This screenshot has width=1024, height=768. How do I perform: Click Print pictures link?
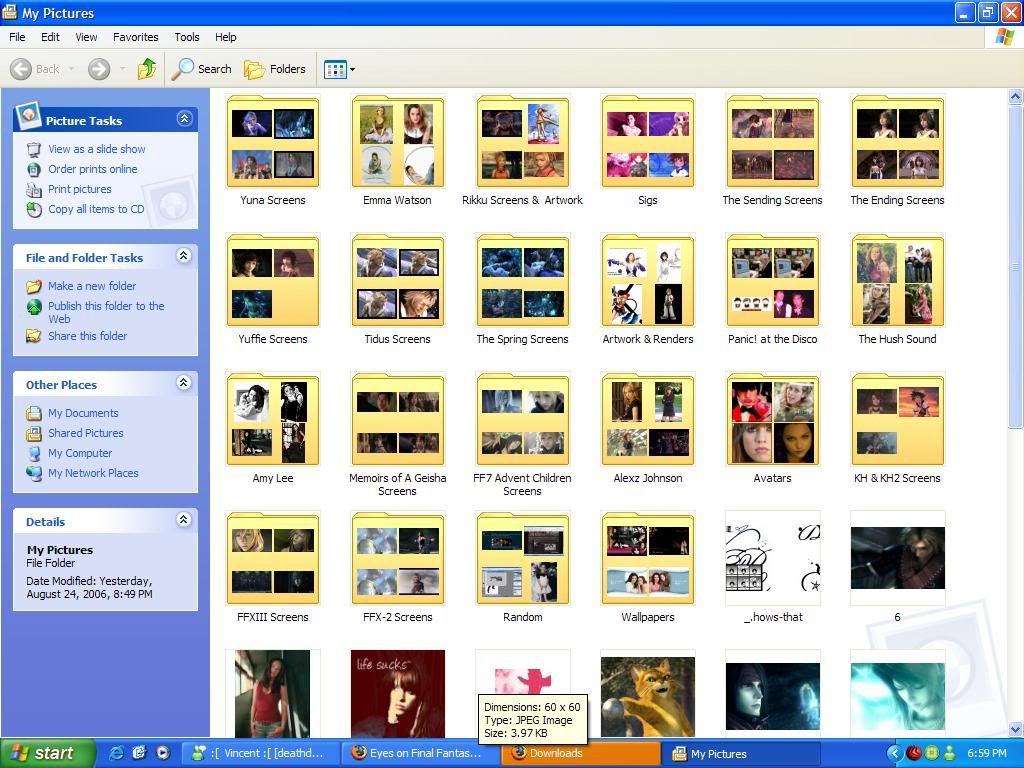point(80,189)
